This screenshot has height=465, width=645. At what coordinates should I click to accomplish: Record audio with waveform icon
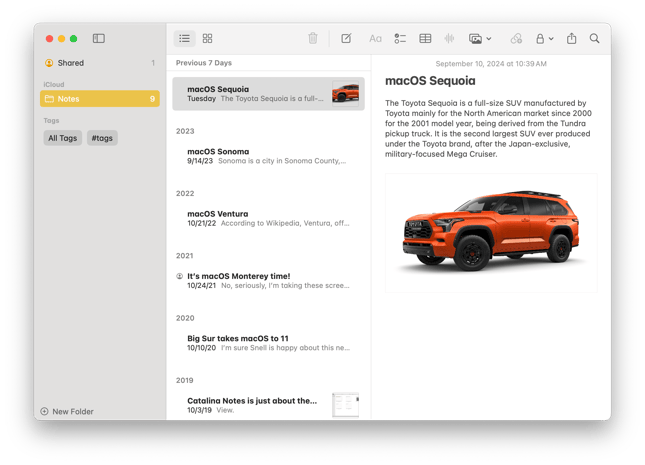(x=449, y=39)
